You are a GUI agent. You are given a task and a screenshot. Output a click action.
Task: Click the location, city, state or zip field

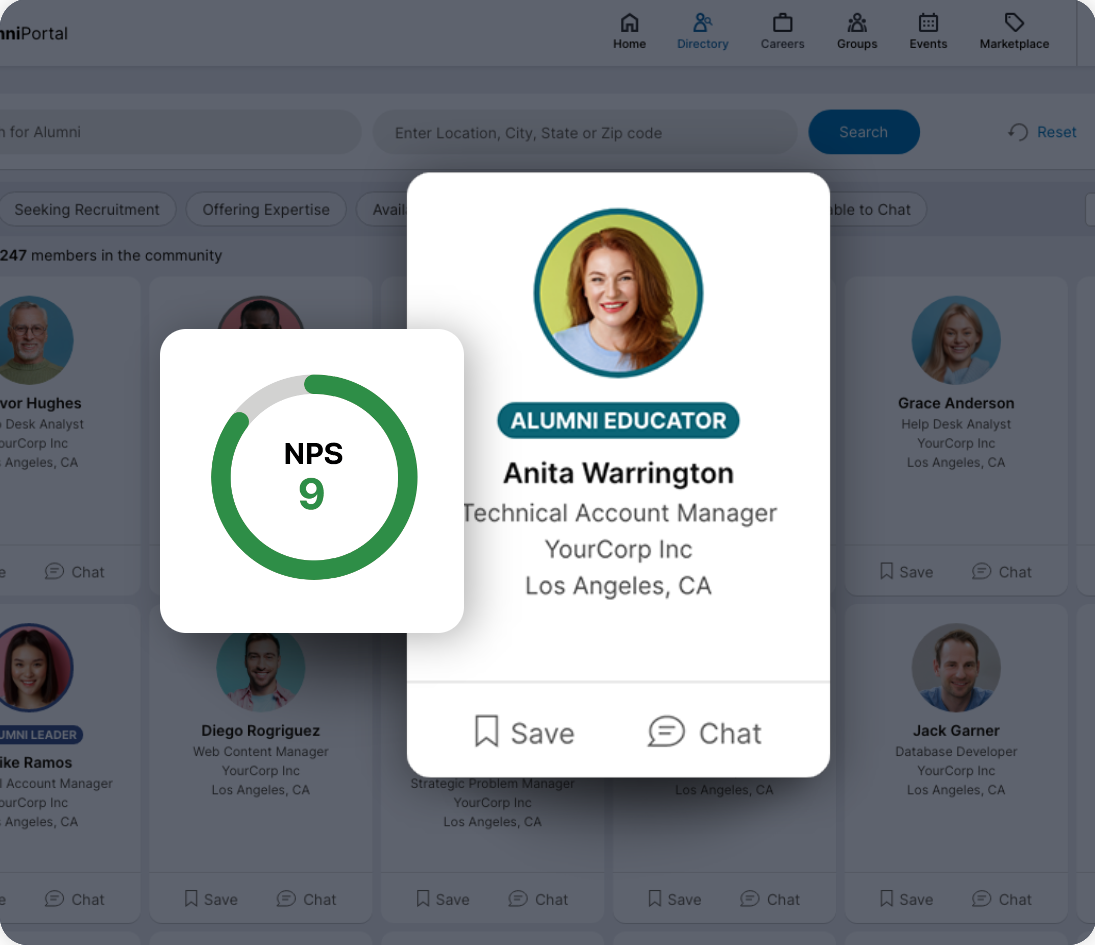[584, 132]
